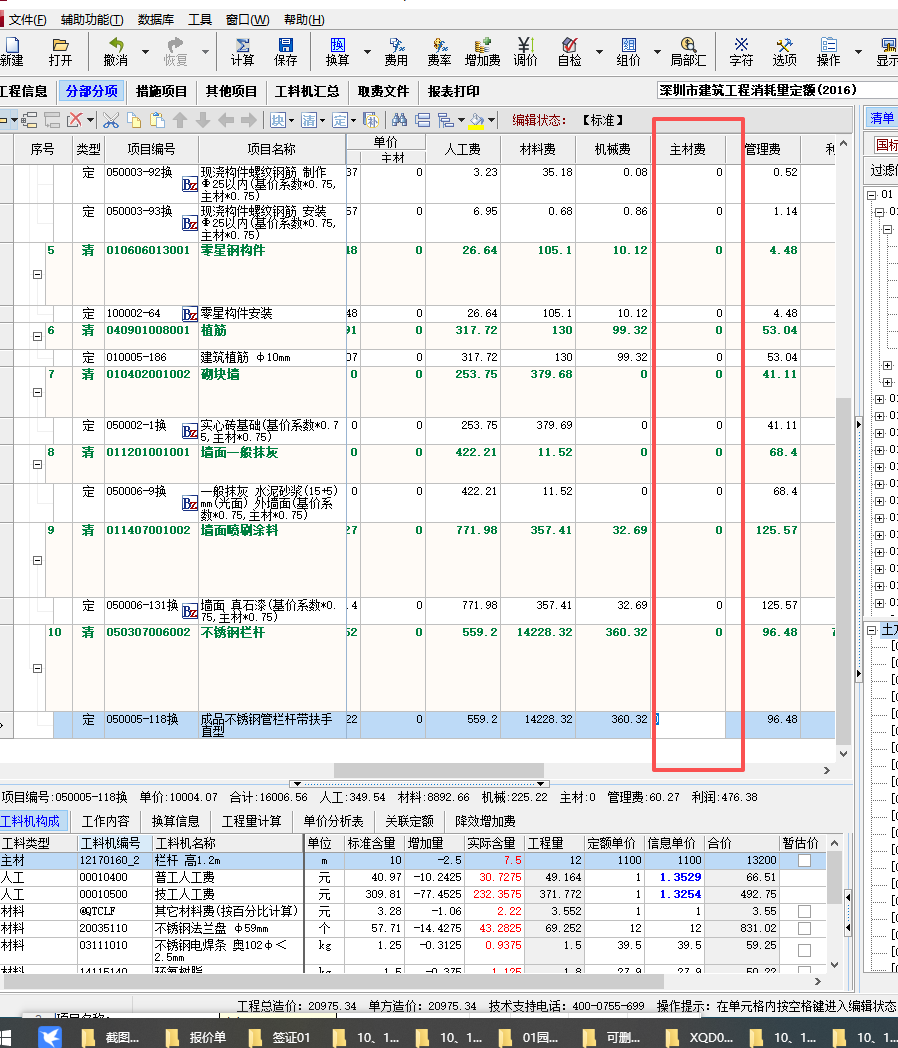The image size is (898, 1048).
Task: Open the 单价分析表 lower tab
Action: click(x=333, y=821)
